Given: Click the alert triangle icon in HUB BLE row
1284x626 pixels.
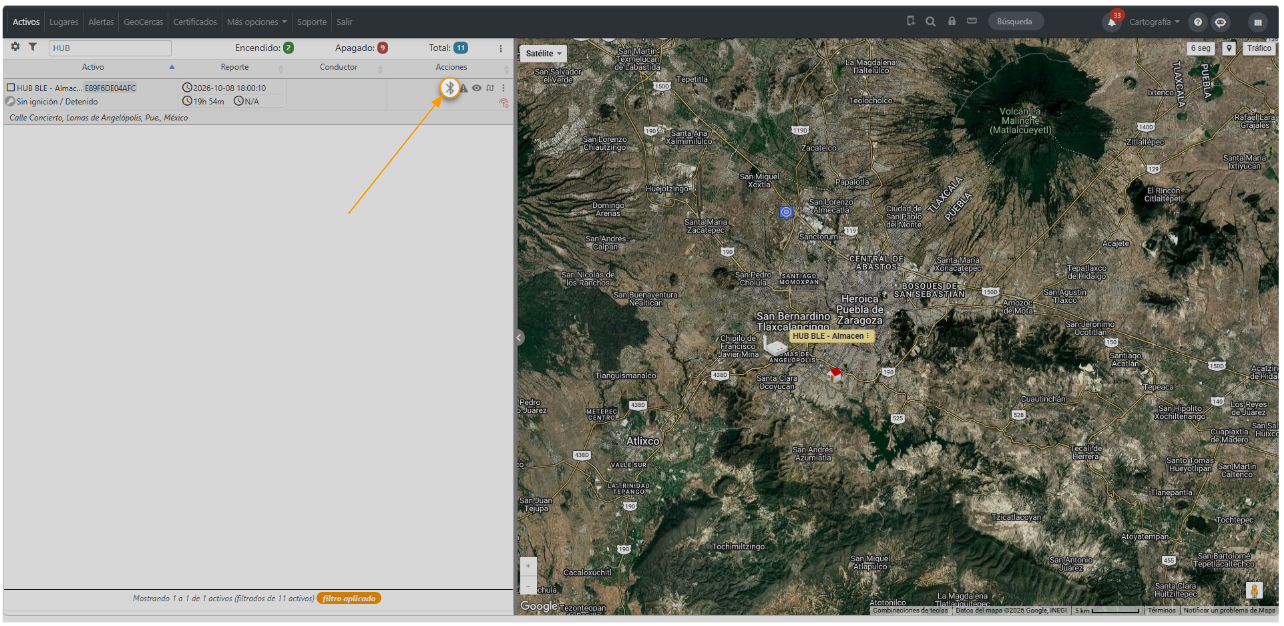Looking at the screenshot, I should [x=463, y=88].
